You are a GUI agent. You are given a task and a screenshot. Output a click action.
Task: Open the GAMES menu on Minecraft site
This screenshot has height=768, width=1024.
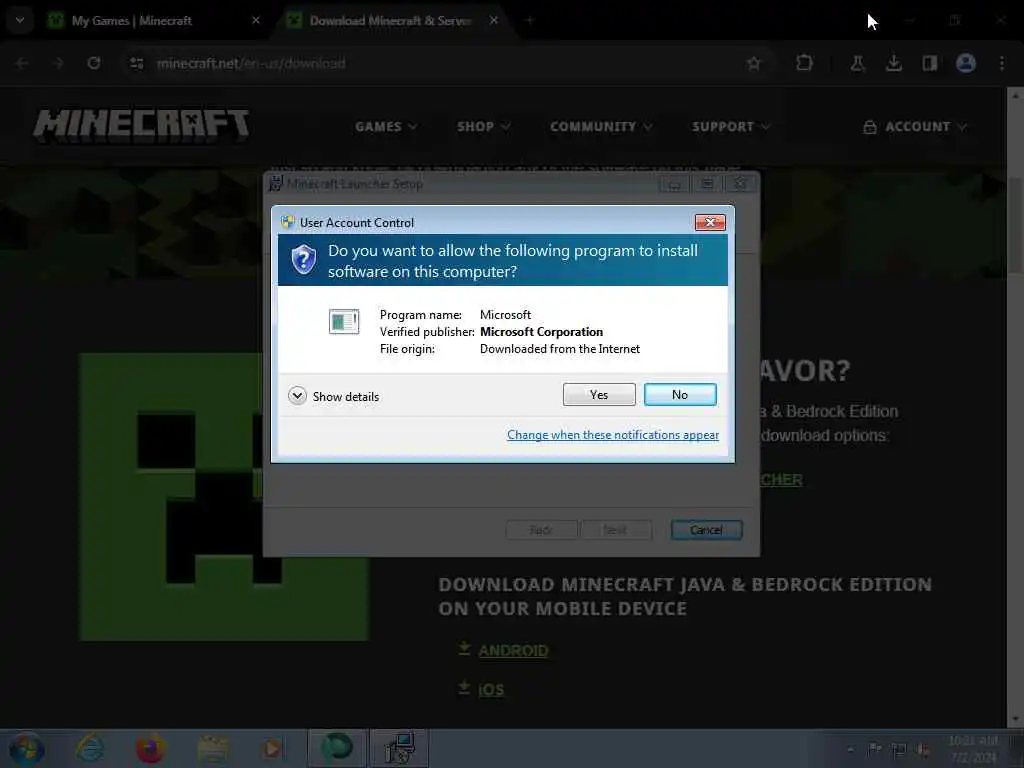[386, 127]
